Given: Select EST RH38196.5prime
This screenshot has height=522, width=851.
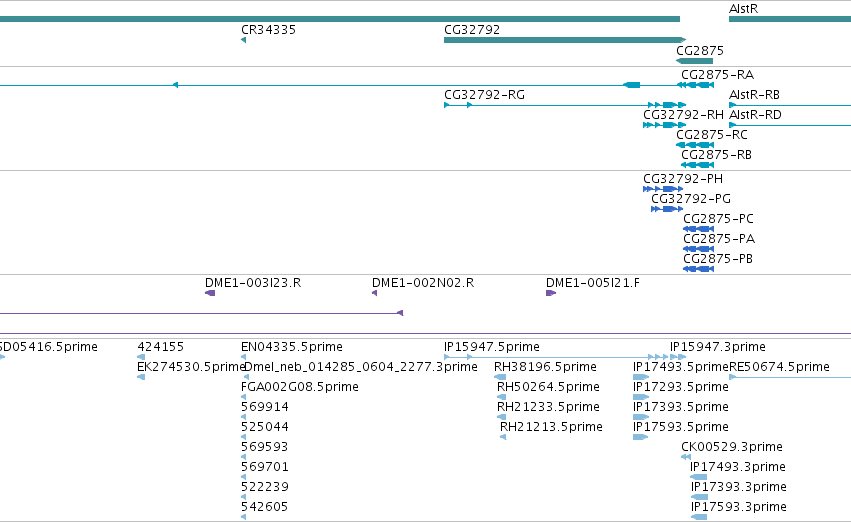Looking at the screenshot, I should coord(545,367).
